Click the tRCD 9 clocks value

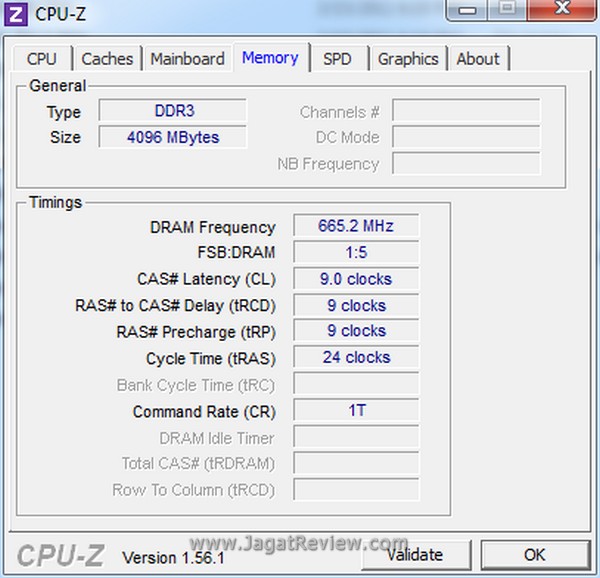[x=356, y=305]
